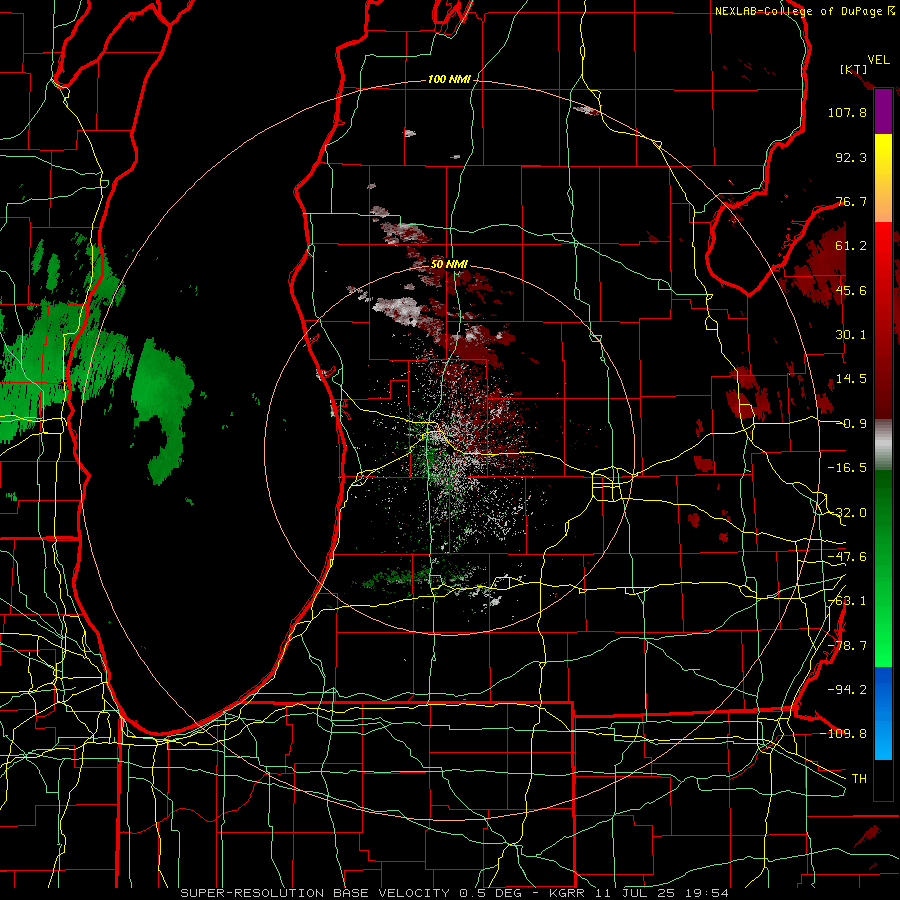Screen dimensions: 900x900
Task: Click the -47.6 velocity scale value
Action: pyautogui.click(x=847, y=557)
